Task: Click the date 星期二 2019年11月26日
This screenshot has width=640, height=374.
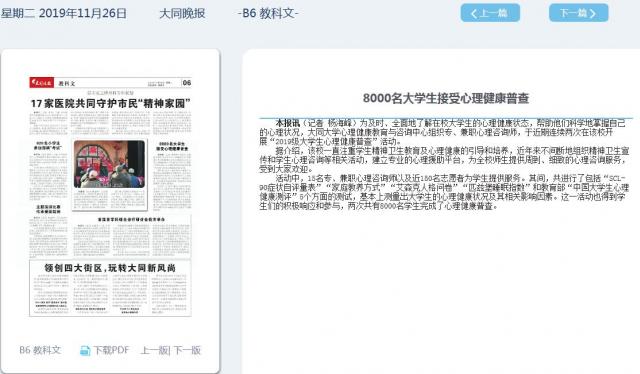Action: (x=64, y=13)
